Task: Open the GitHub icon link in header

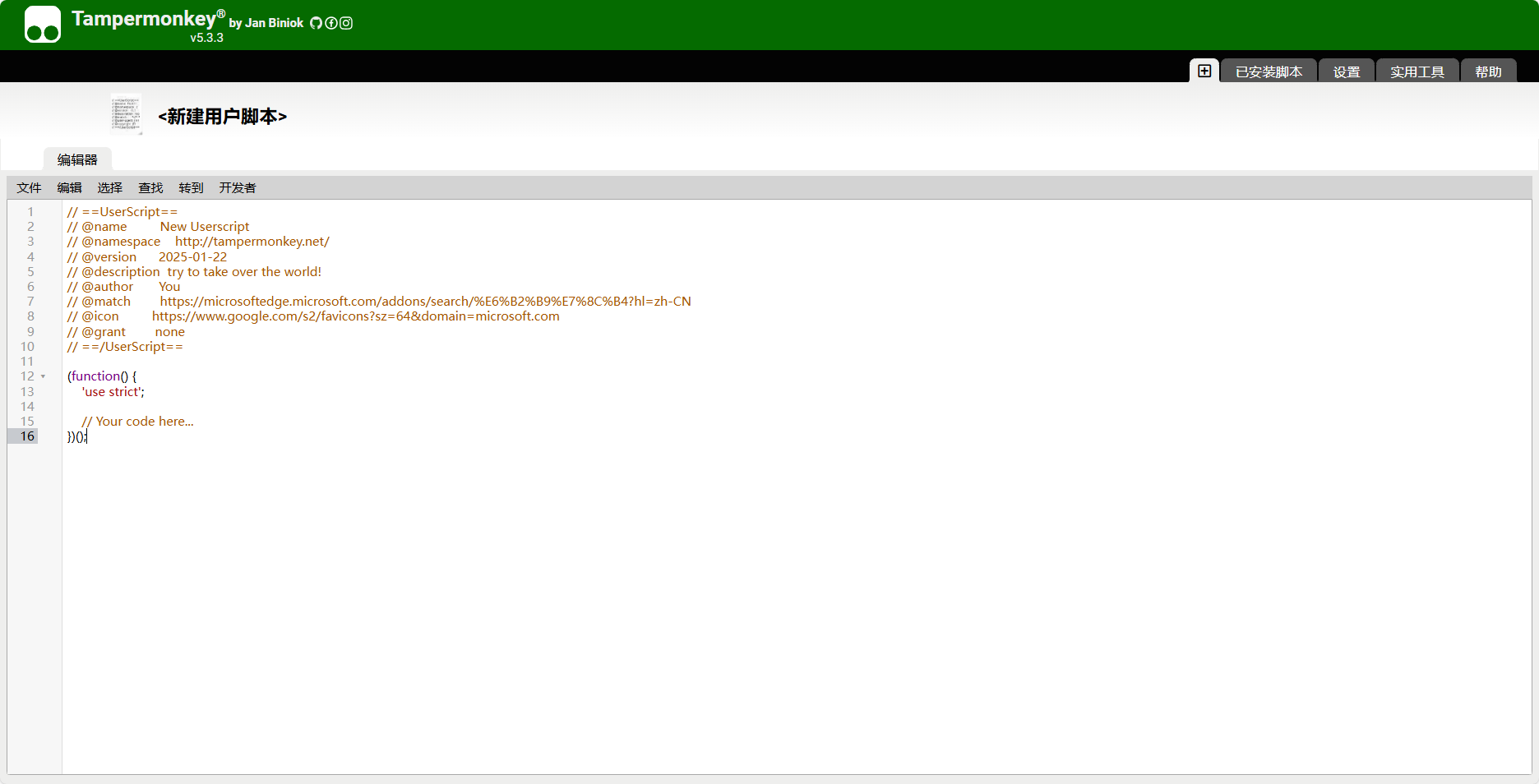Action: [316, 23]
